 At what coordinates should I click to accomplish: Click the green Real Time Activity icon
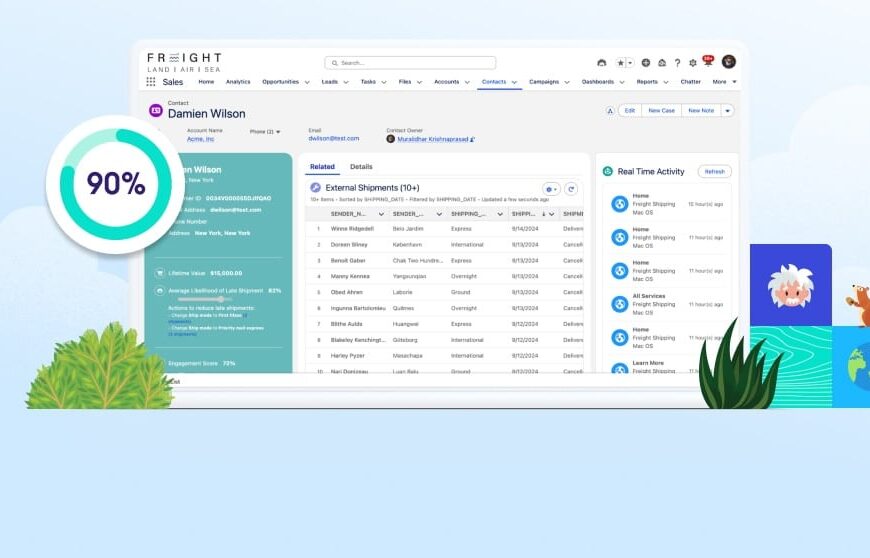click(608, 171)
